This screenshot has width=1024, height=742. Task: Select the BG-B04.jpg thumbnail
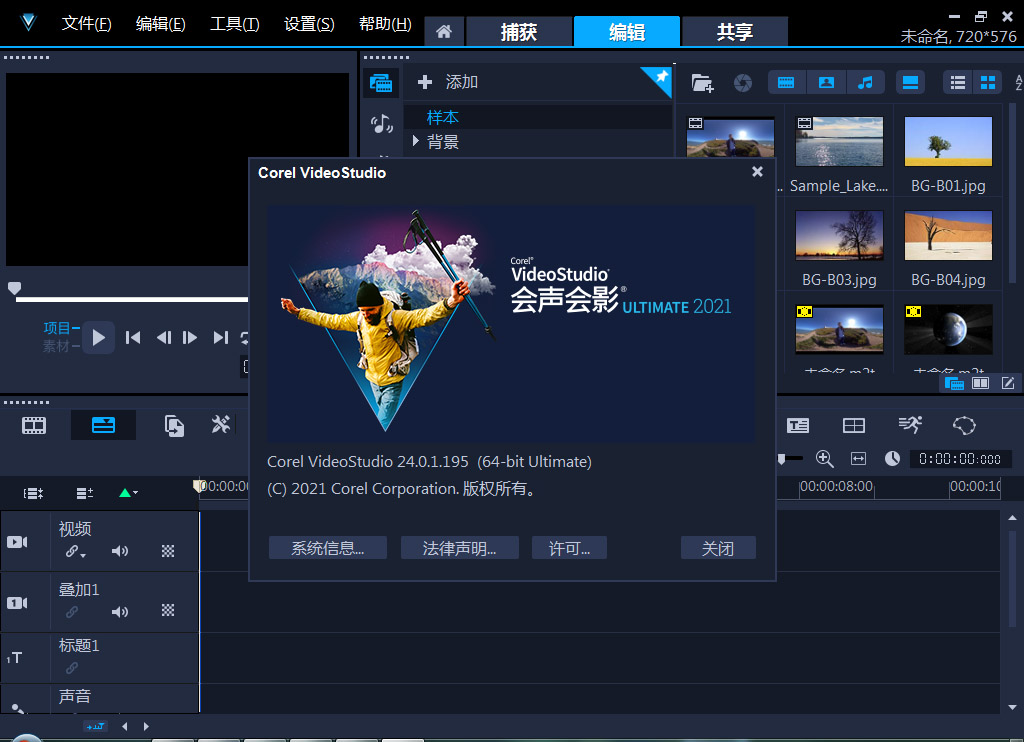tap(948, 235)
